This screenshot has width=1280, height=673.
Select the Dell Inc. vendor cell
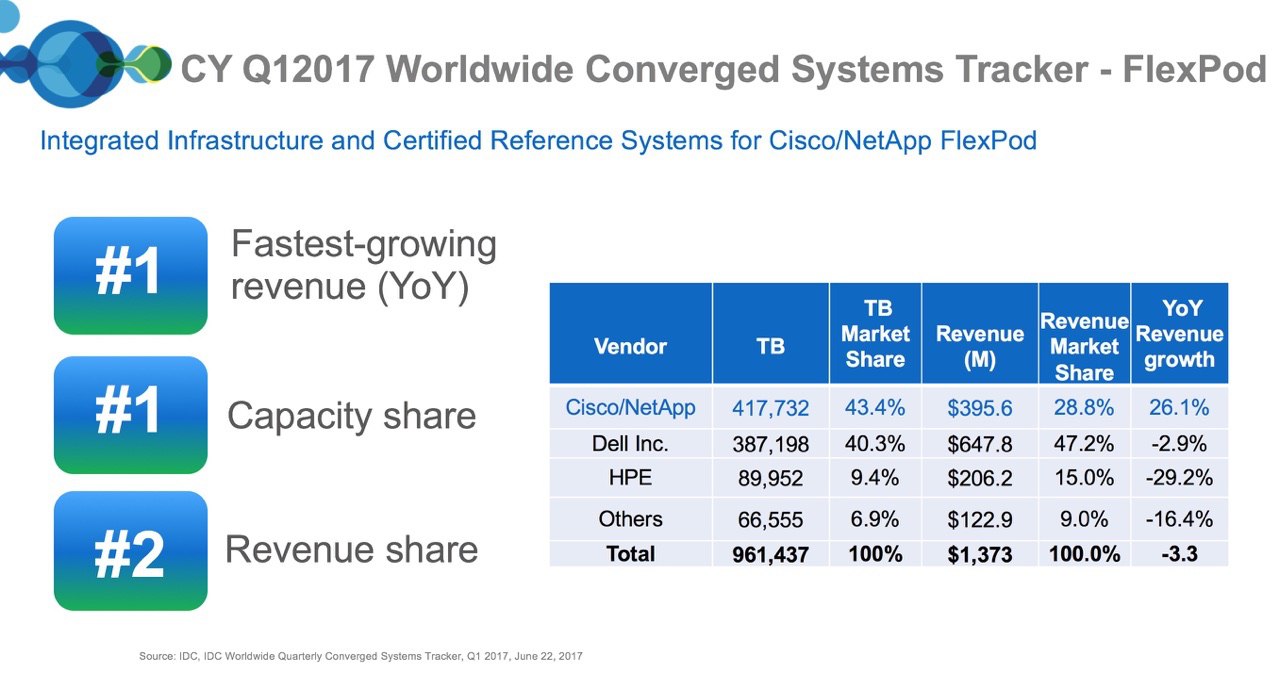(x=630, y=442)
